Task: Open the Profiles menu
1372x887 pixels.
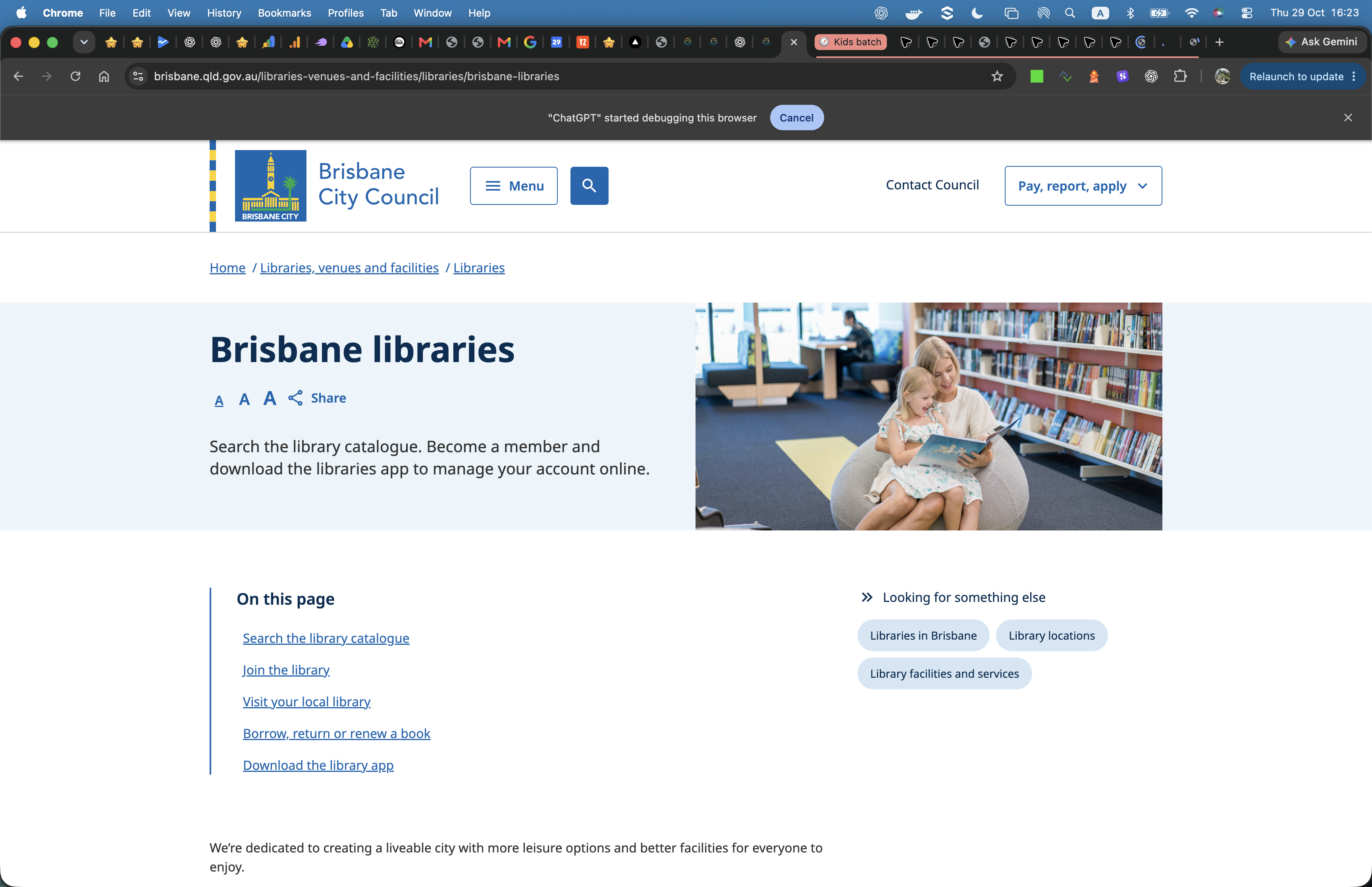Action: coord(345,13)
